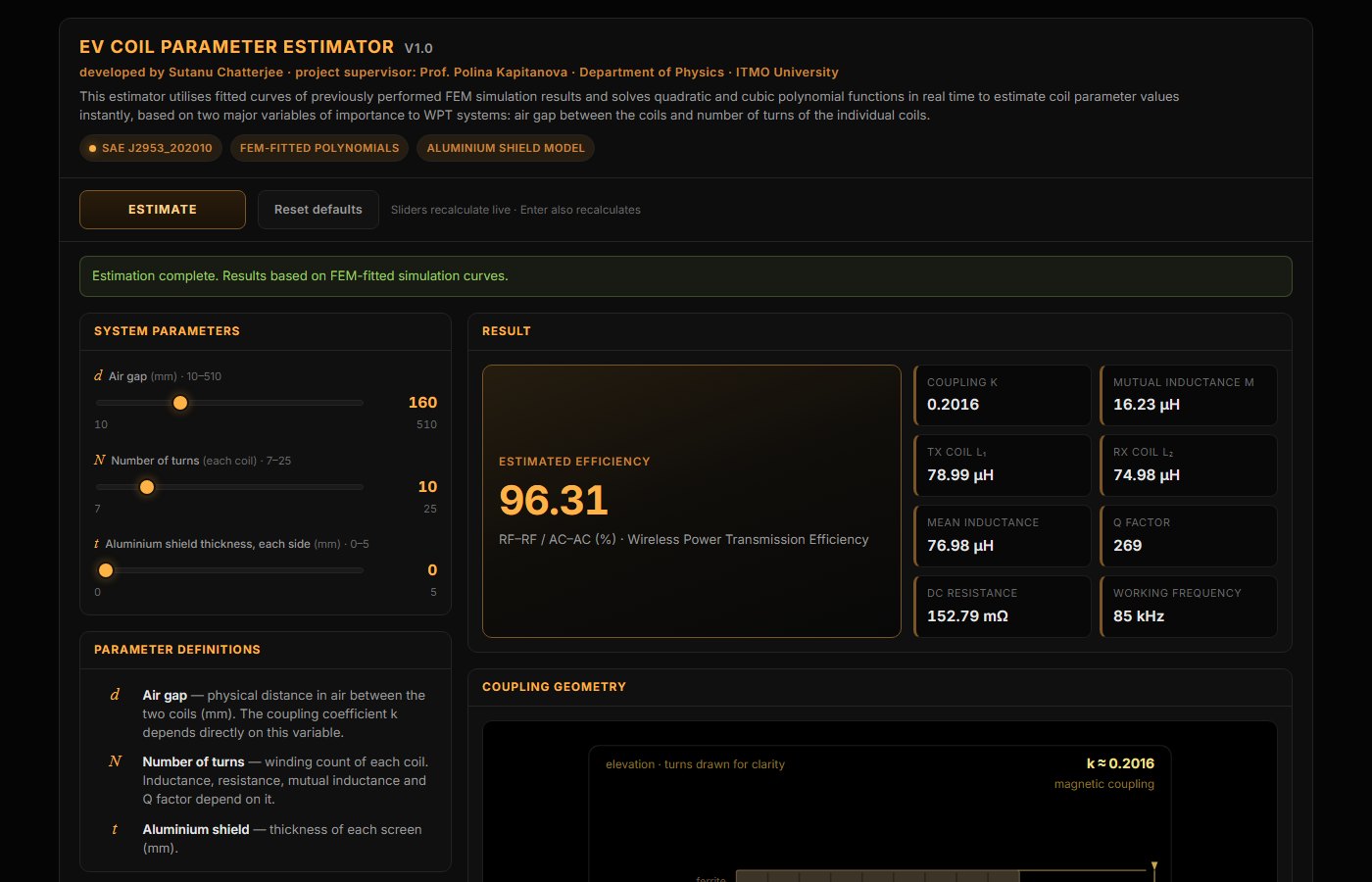1372x882 pixels.
Task: Select the RX Coil L₂ value 74.98 µH
Action: [1147, 475]
